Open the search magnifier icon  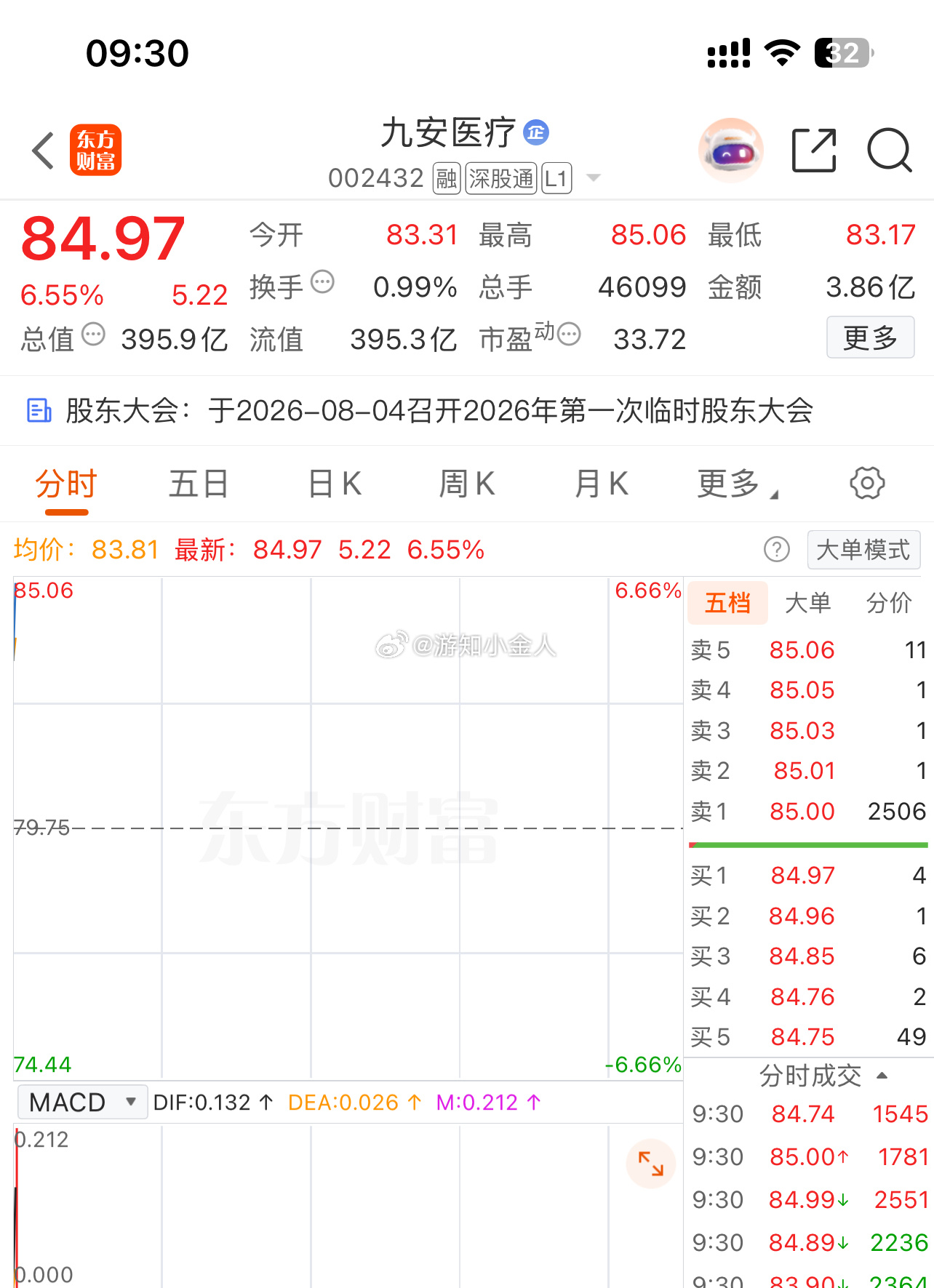(x=889, y=150)
